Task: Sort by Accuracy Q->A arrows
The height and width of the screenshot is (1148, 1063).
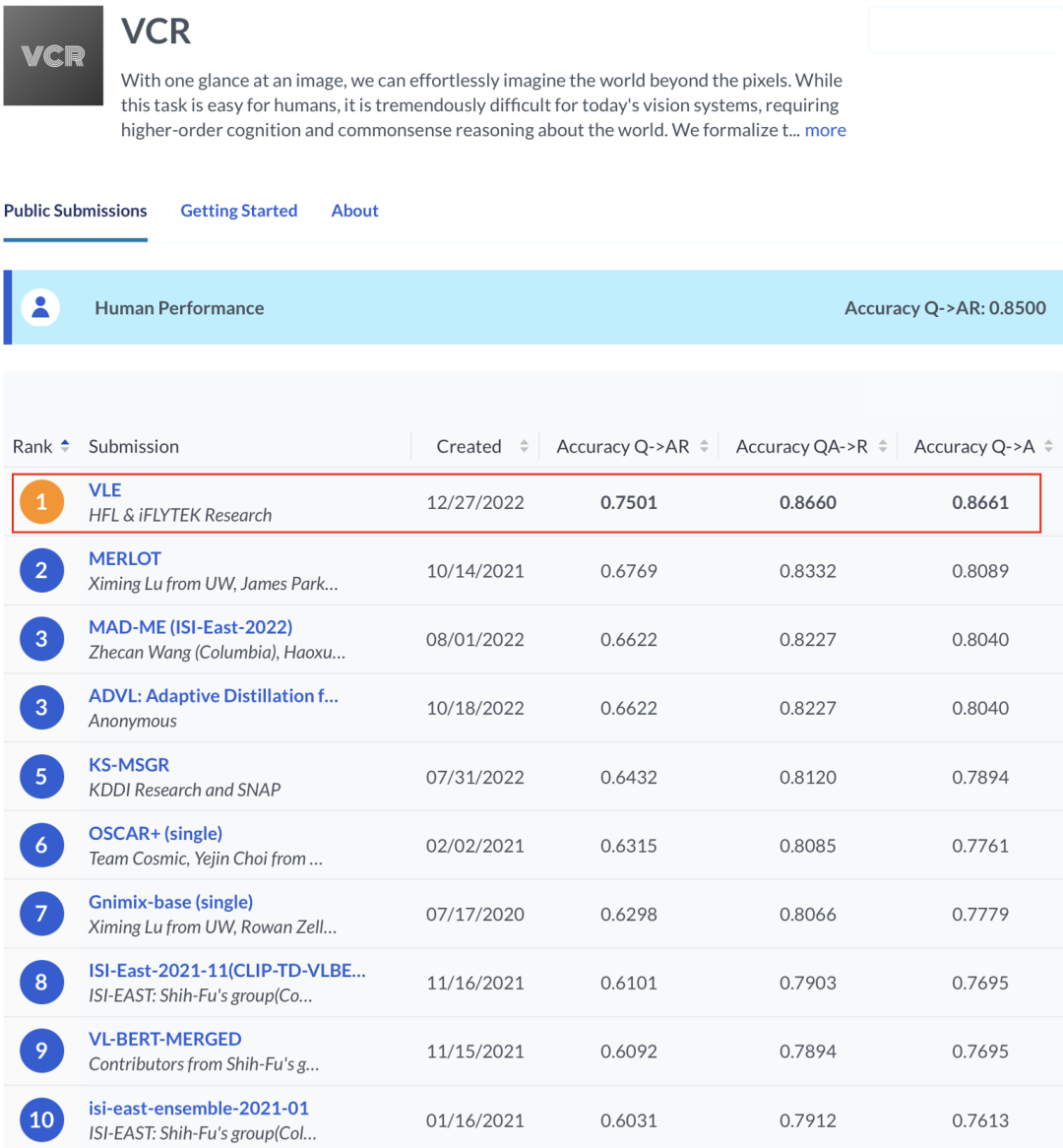Action: (1048, 446)
